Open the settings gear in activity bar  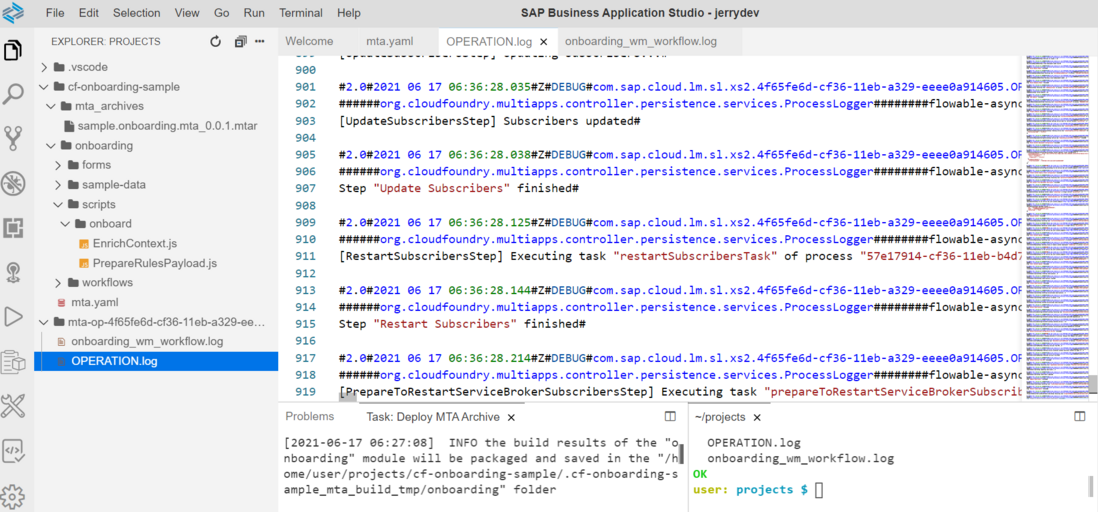pos(13,495)
